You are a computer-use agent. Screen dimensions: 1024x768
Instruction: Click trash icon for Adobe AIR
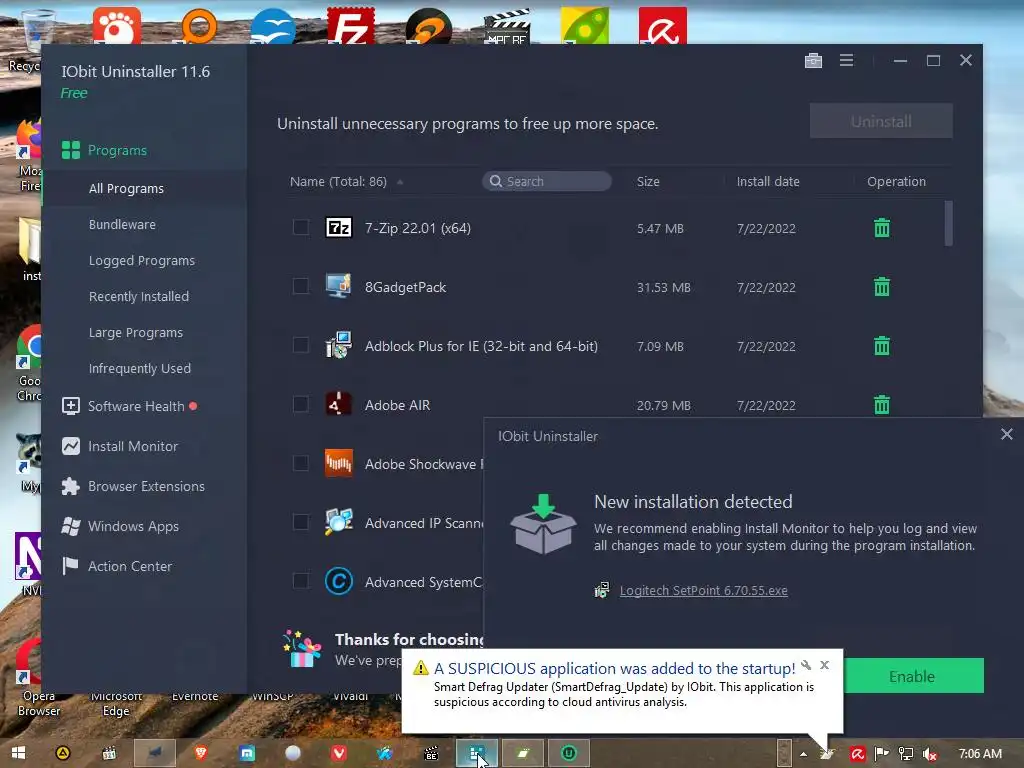click(882, 405)
